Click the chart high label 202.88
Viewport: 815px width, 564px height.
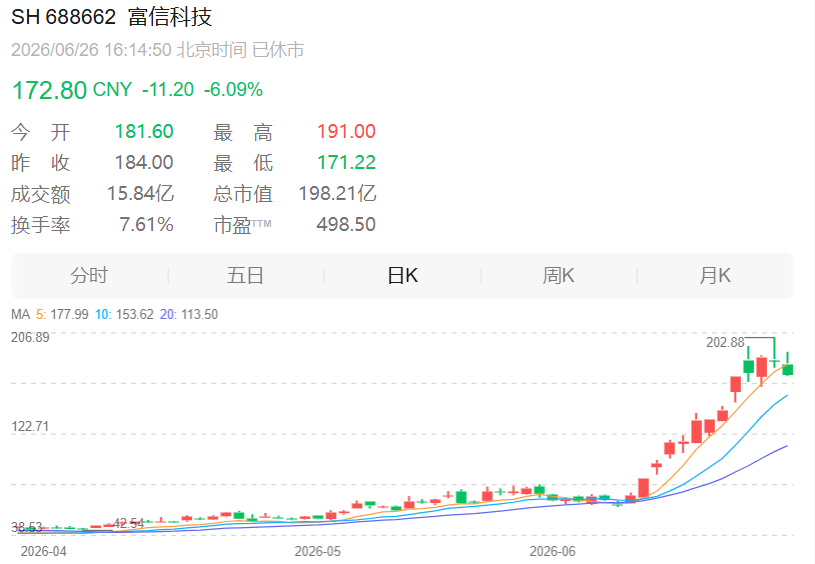click(725, 342)
